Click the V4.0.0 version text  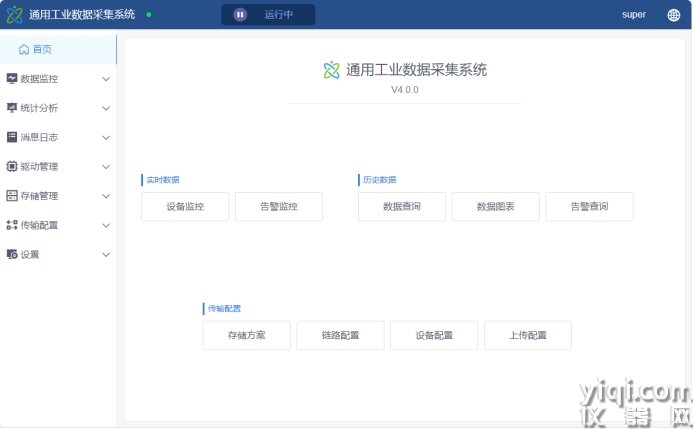[405, 90]
